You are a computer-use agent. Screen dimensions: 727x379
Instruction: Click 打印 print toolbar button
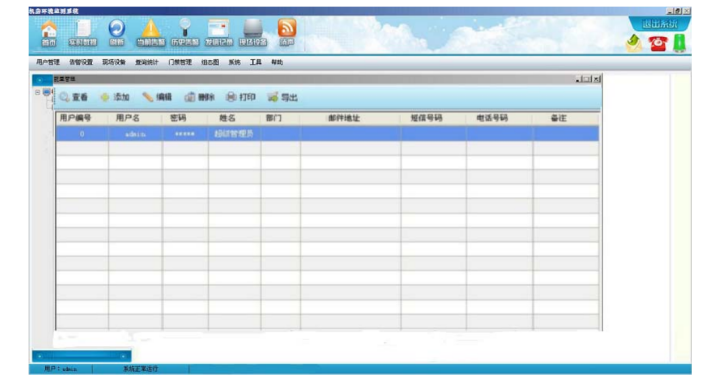(241, 97)
